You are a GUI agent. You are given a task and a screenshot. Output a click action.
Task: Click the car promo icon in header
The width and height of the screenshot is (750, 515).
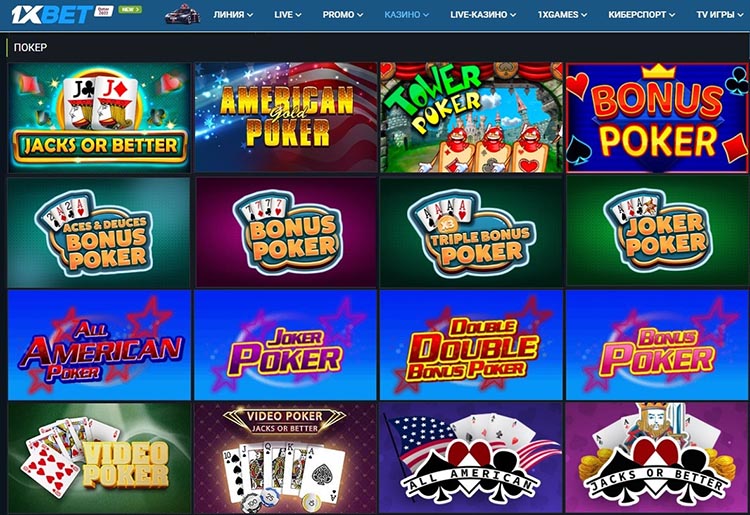[183, 14]
